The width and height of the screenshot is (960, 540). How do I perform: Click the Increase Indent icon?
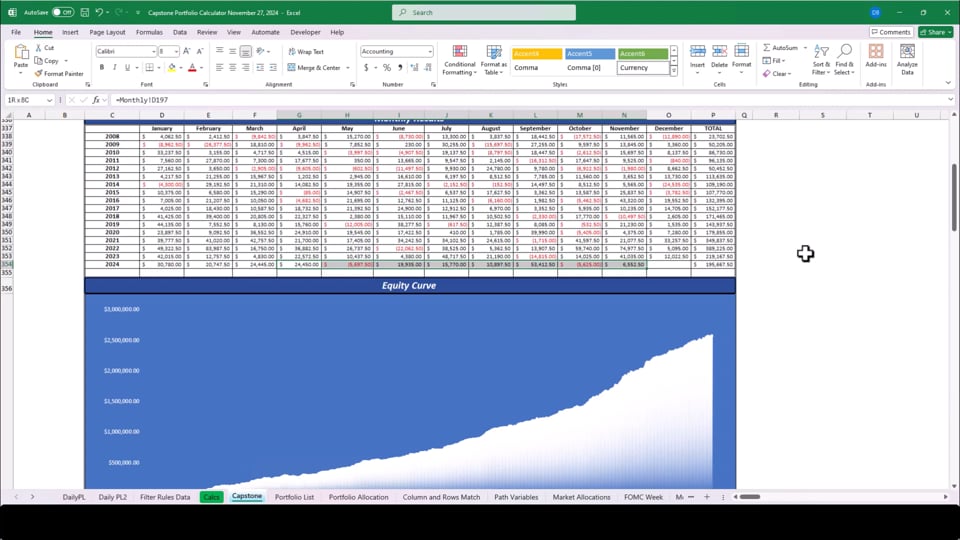point(273,67)
